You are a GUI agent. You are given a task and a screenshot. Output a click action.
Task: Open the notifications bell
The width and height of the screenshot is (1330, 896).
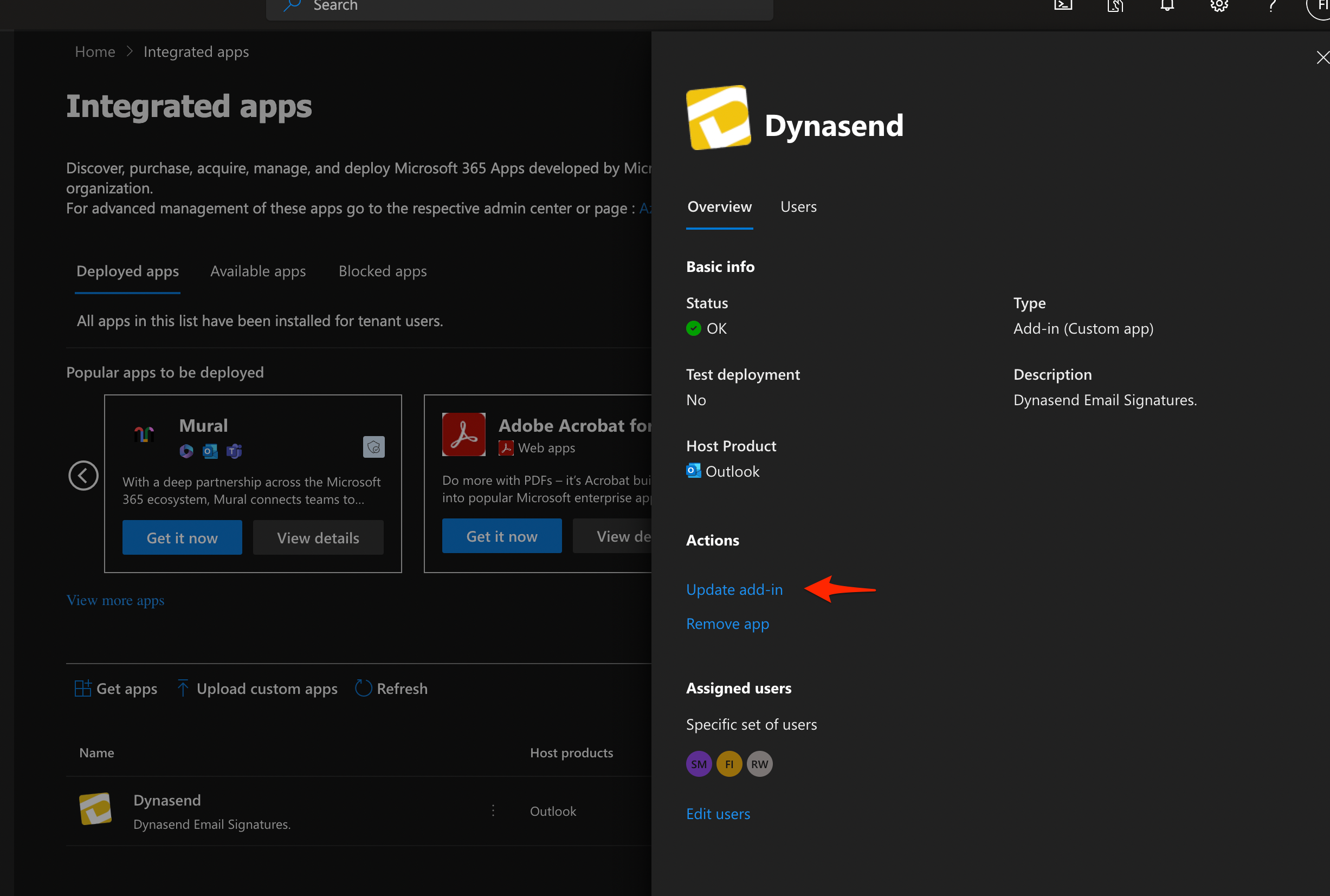(1167, 6)
